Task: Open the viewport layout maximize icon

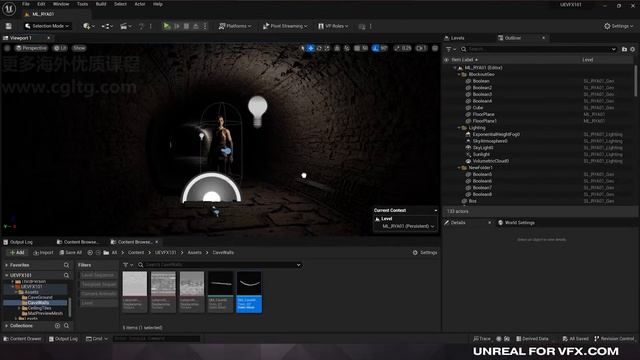Action: tap(435, 48)
